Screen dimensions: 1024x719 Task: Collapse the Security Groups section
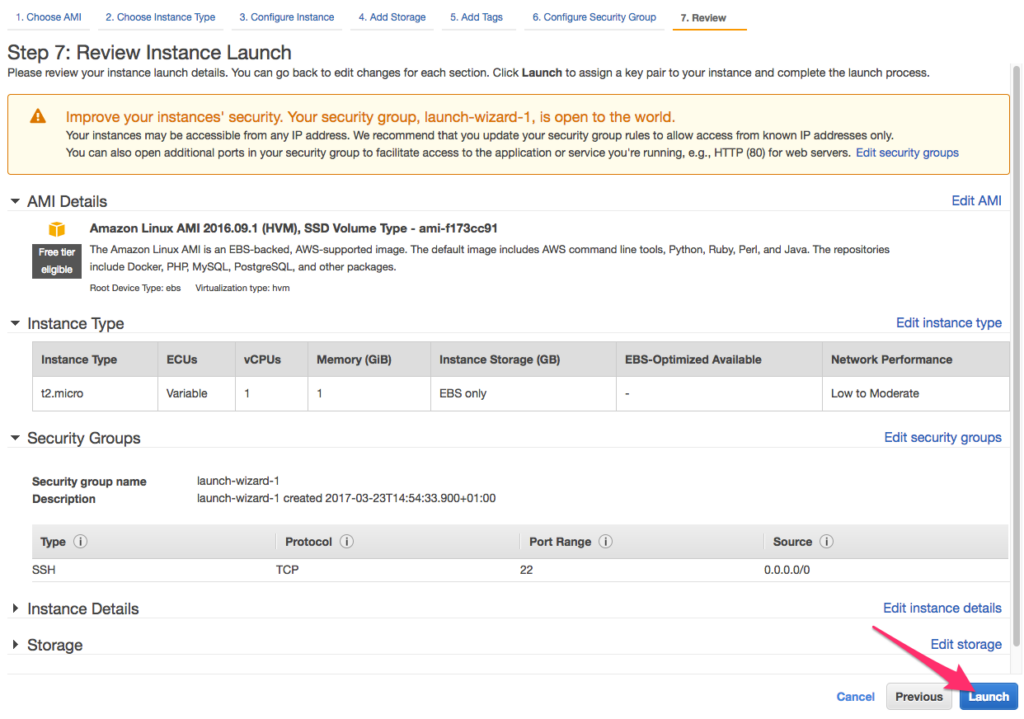15,438
